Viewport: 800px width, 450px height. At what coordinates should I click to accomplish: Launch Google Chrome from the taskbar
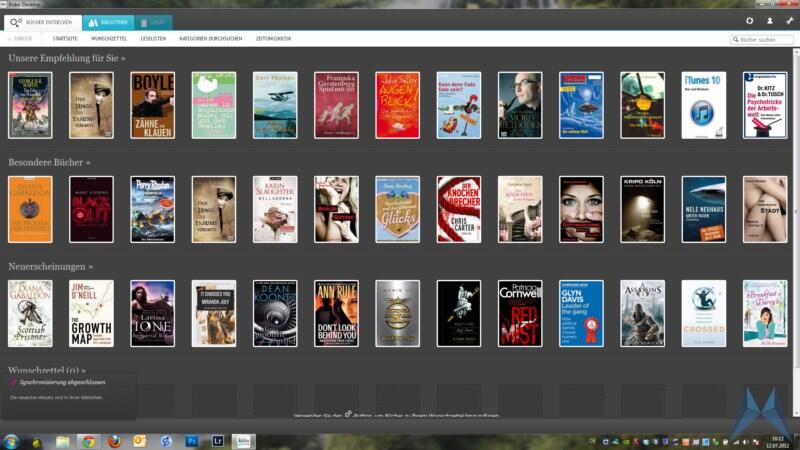click(89, 441)
